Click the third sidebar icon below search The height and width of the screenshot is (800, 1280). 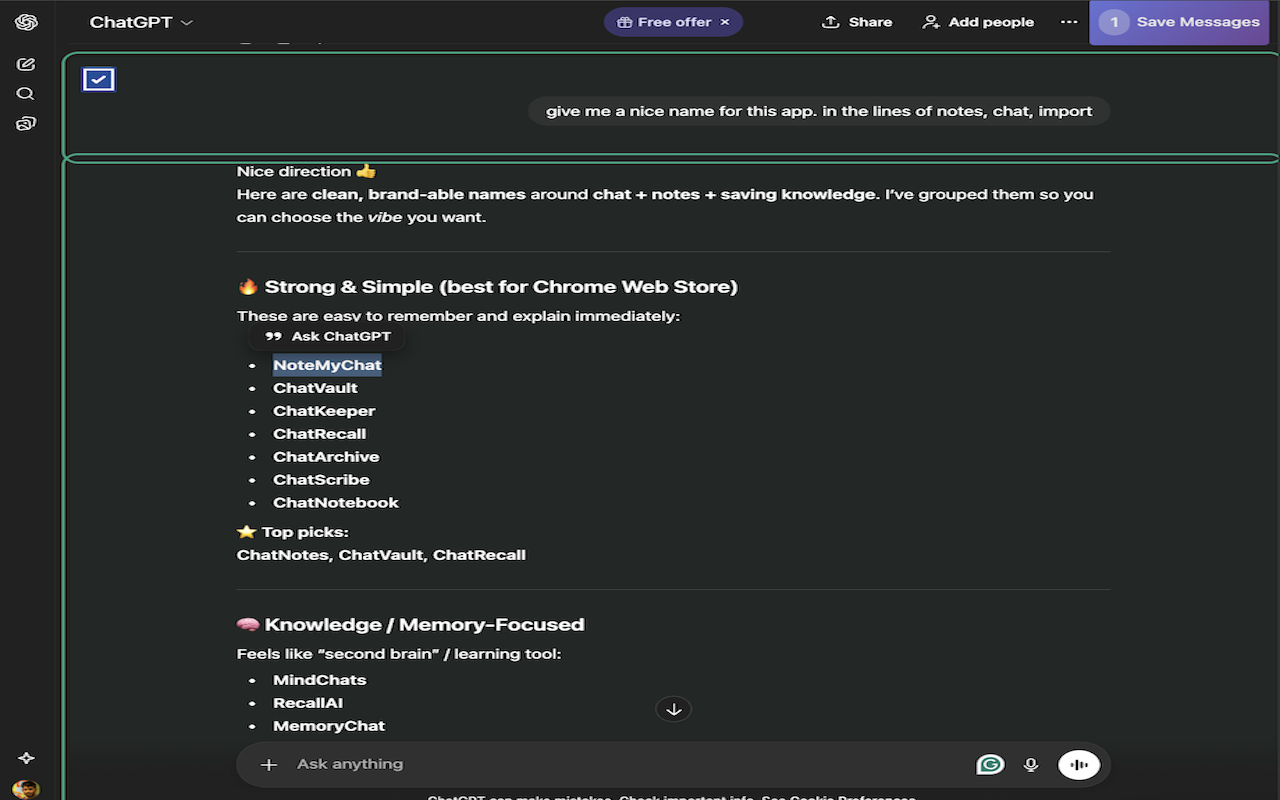pos(25,123)
